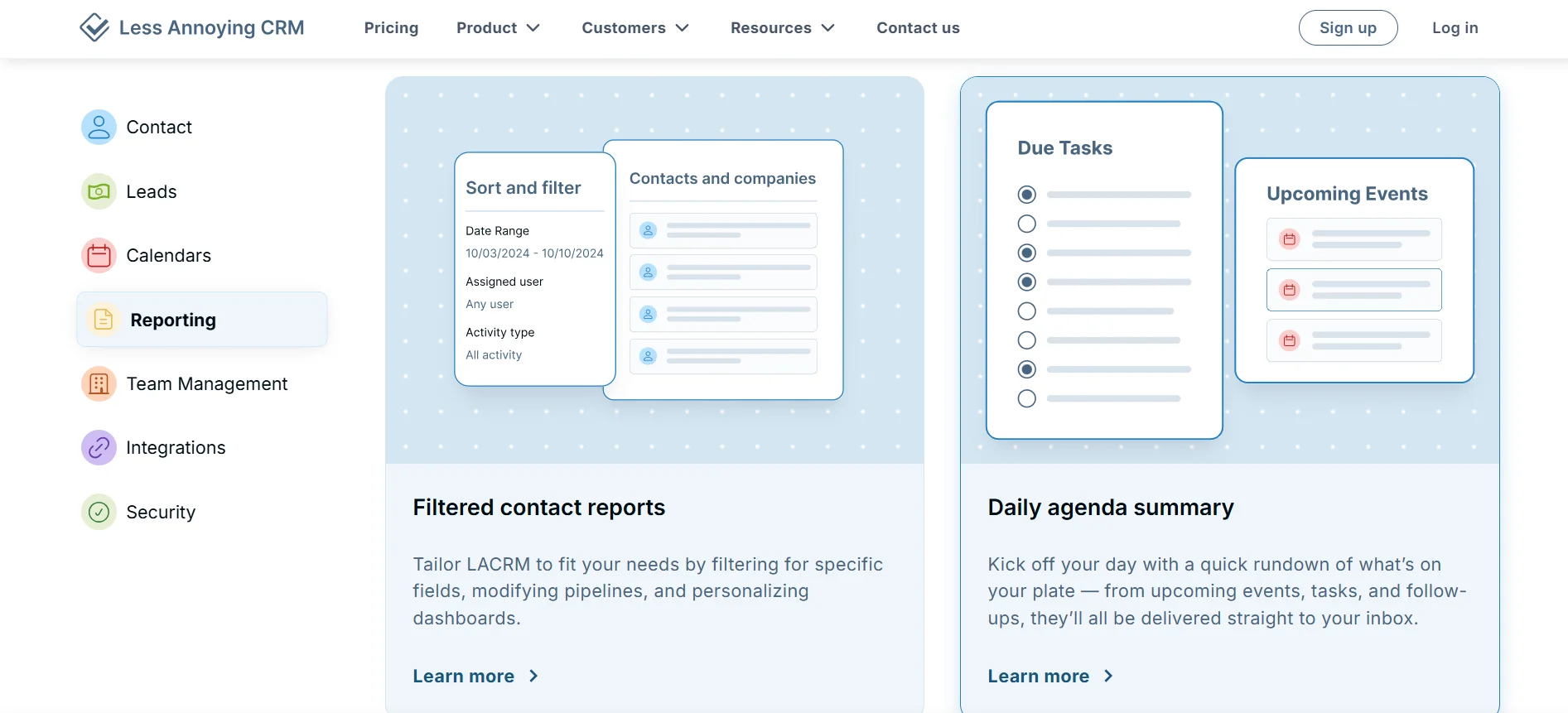Click the Log in link

(1455, 28)
